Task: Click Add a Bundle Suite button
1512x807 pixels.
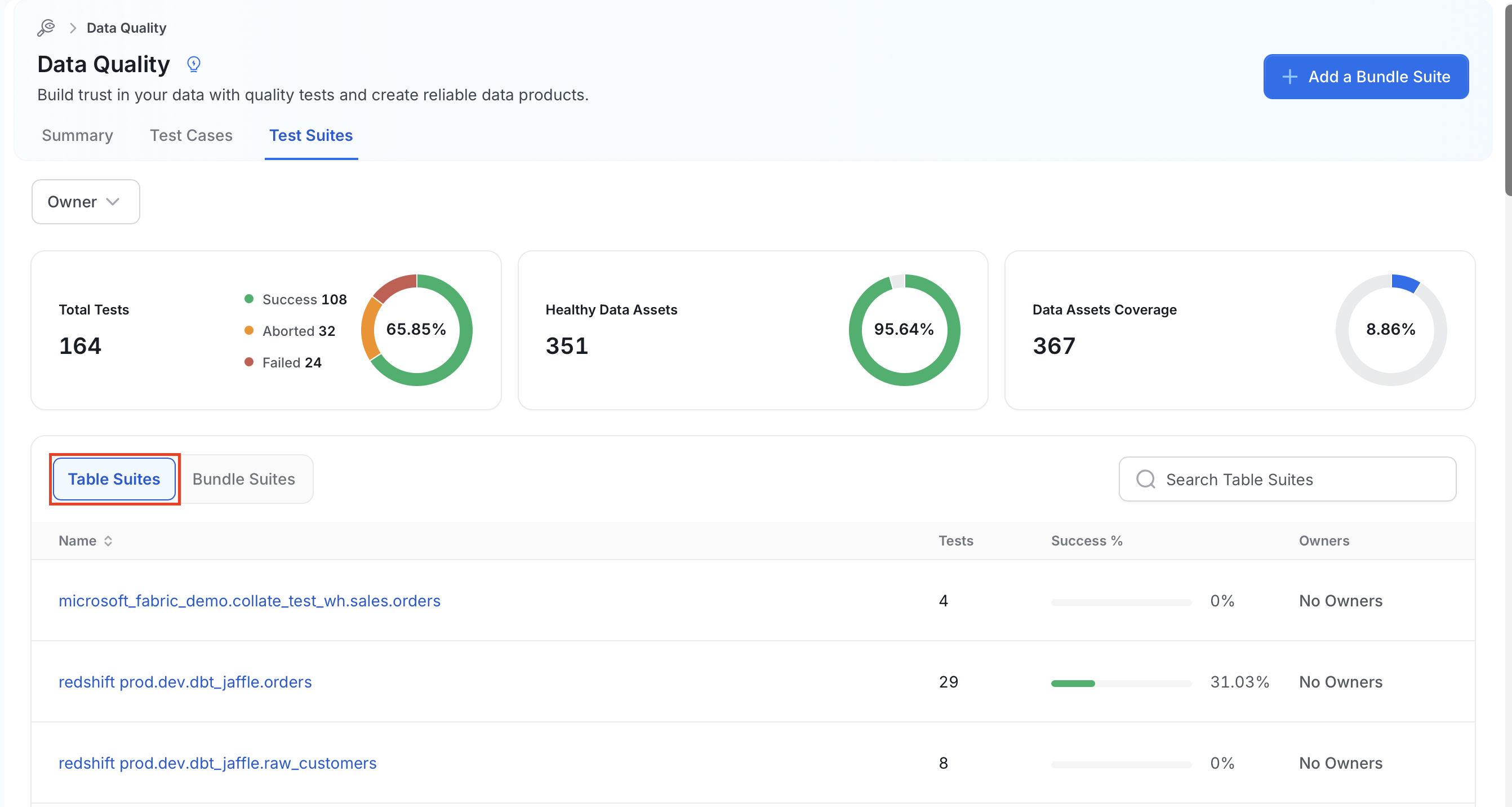Action: point(1366,77)
